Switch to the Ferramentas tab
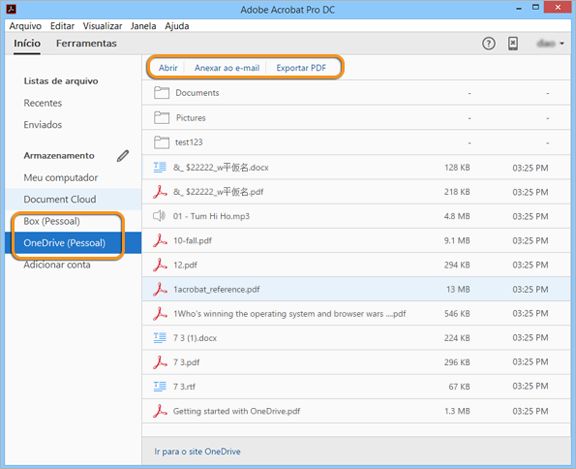Viewport: 576px width, 469px height. tap(86, 43)
